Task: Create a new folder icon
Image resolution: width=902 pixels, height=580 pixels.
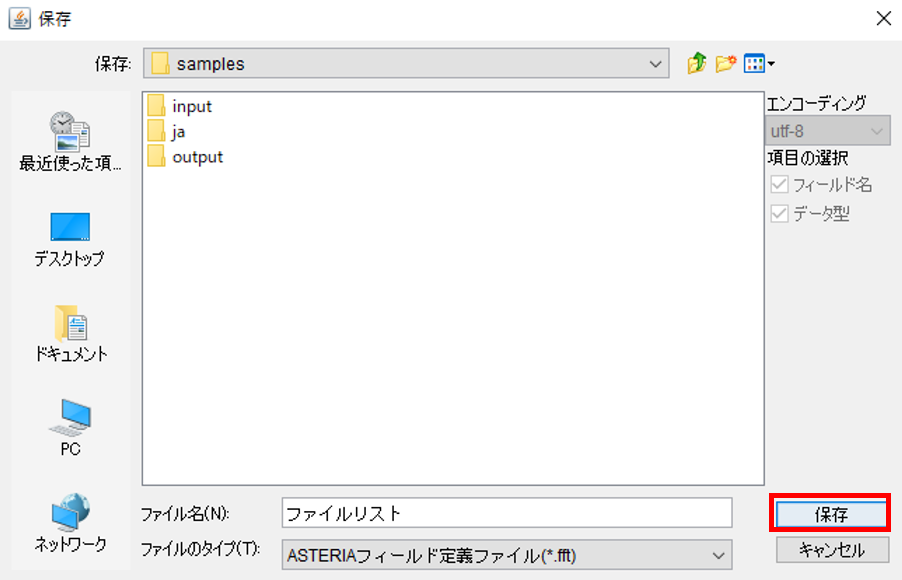Action: 726,63
